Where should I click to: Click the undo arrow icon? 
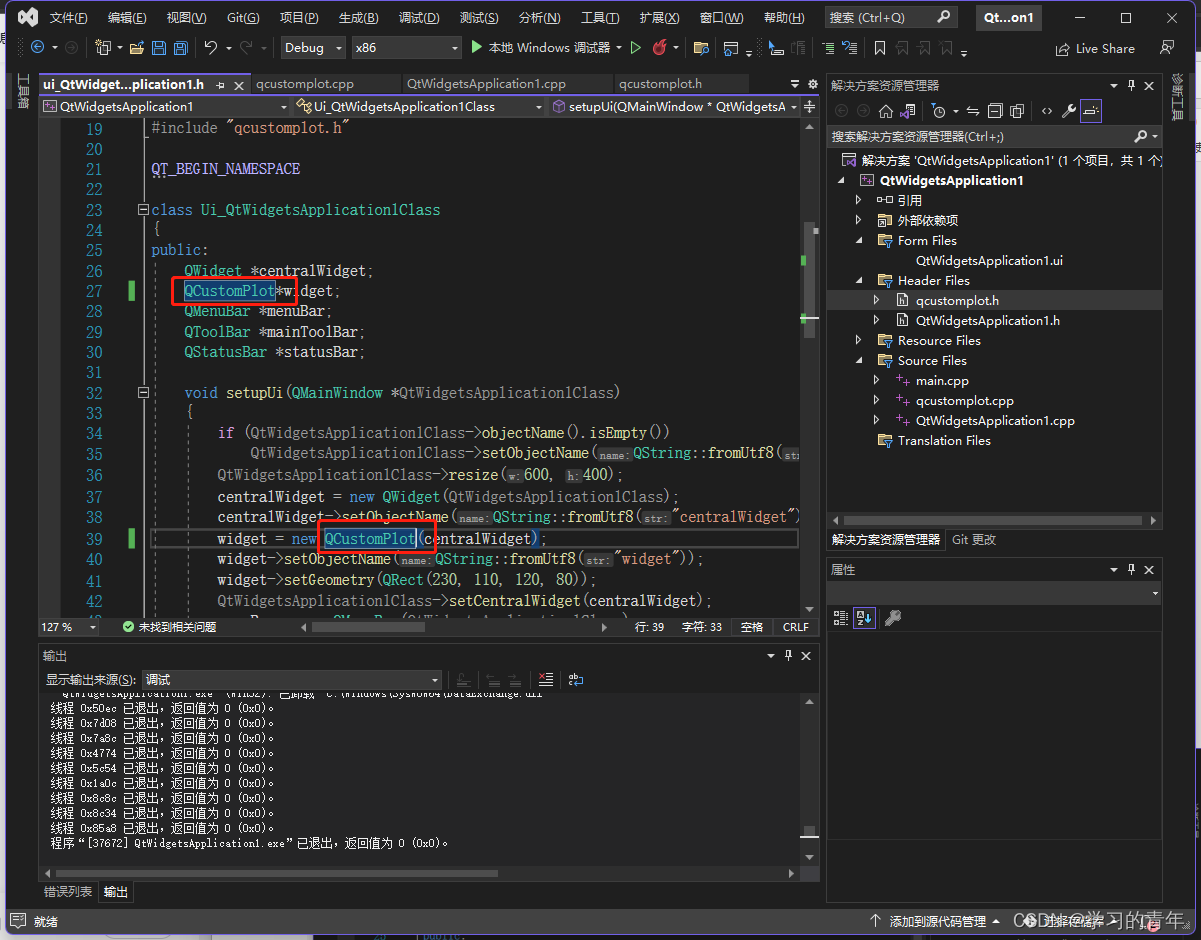[x=210, y=47]
